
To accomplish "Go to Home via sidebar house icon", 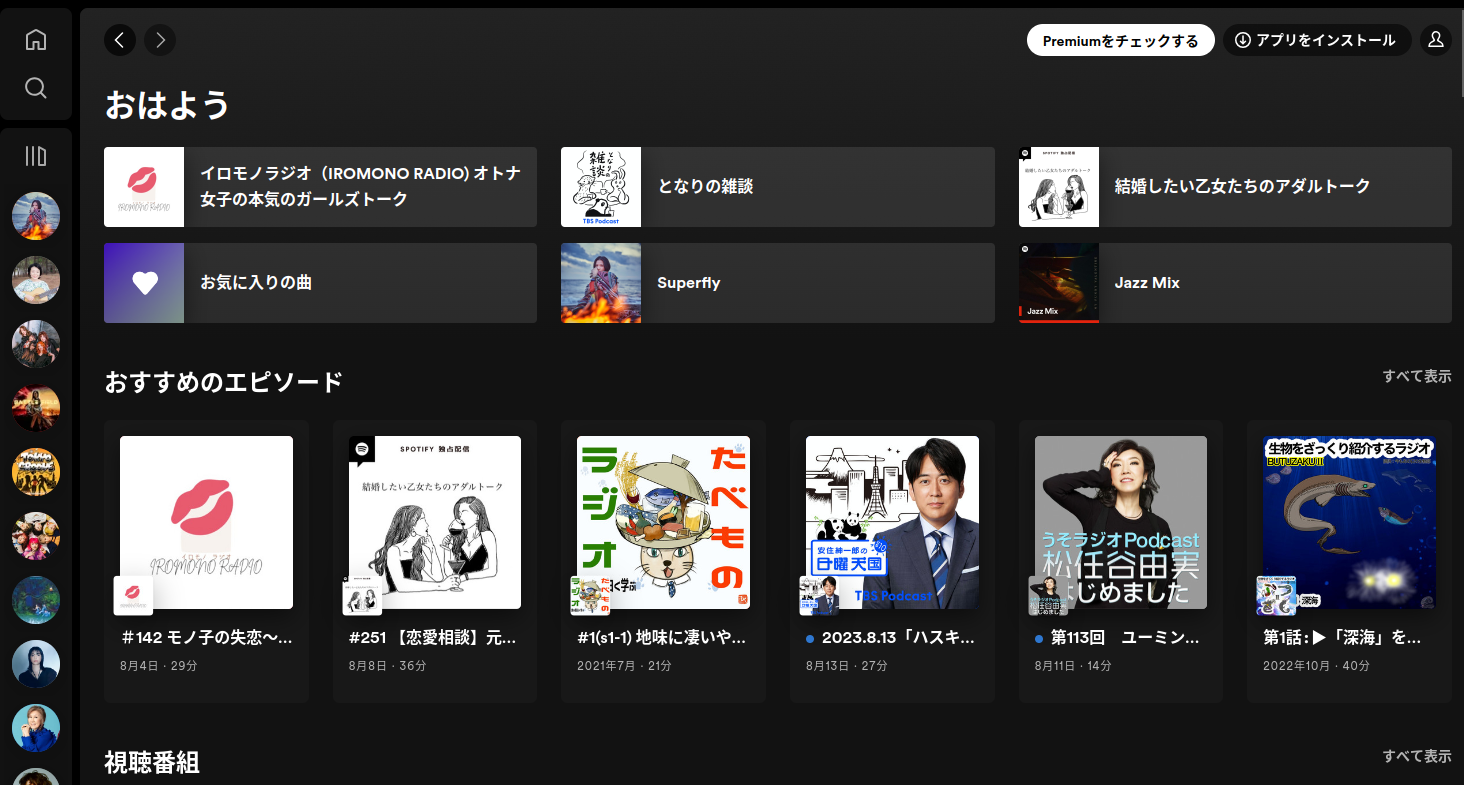I will tap(36, 40).
